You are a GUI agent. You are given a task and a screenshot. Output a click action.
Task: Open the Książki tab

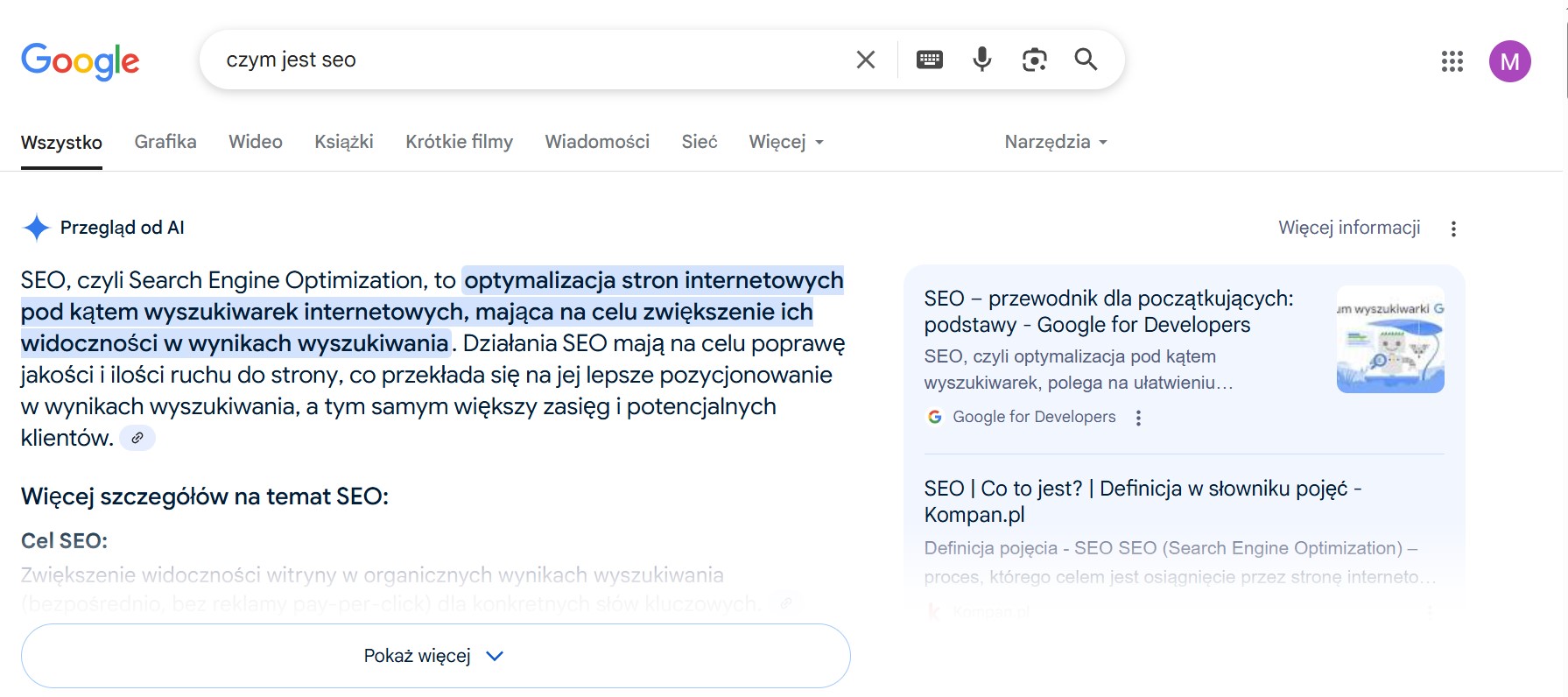tap(344, 142)
